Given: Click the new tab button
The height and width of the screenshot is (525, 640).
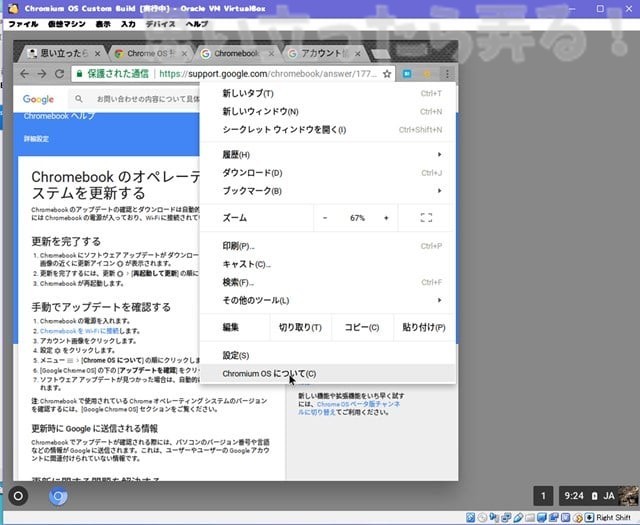Looking at the screenshot, I should pos(380,54).
